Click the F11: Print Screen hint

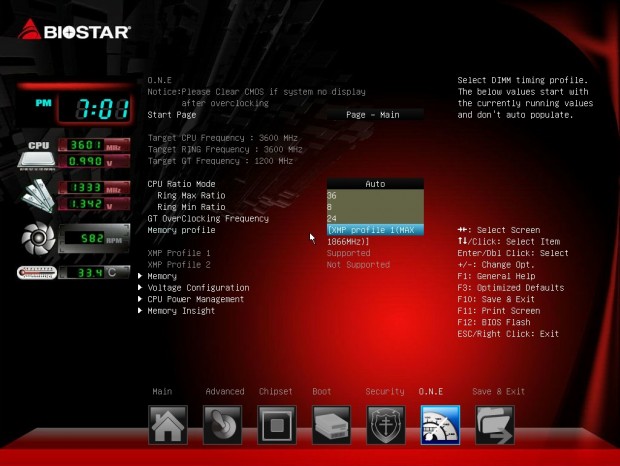[x=498, y=311]
